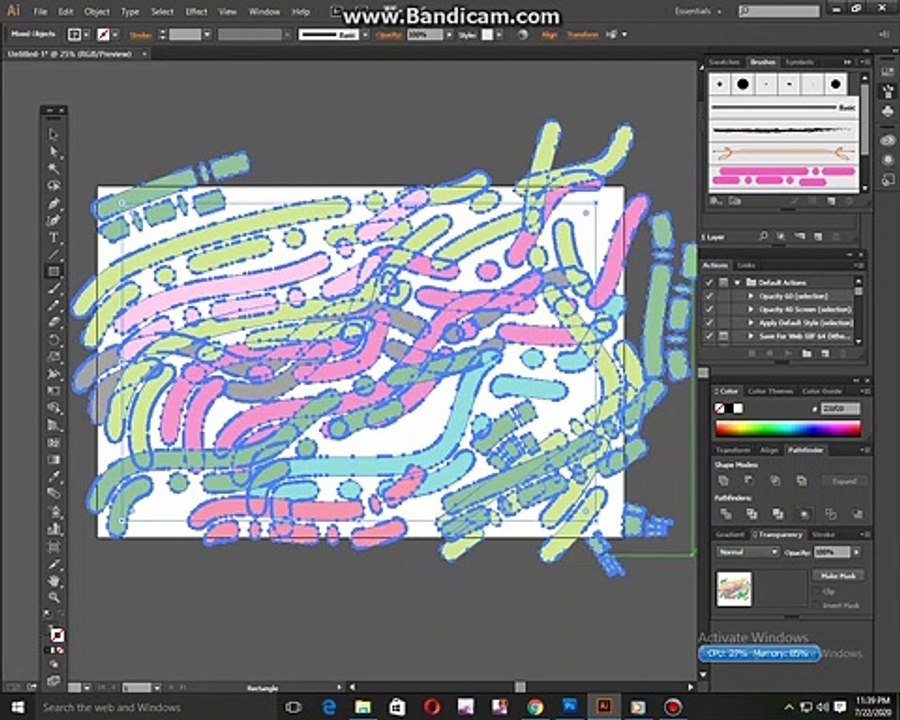Open the File menu
The image size is (900, 720).
coord(40,11)
